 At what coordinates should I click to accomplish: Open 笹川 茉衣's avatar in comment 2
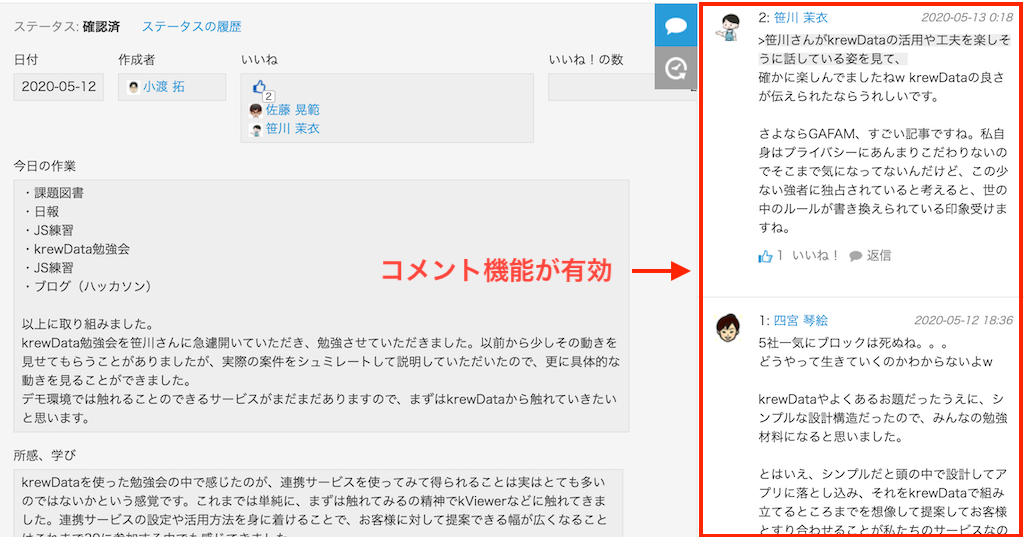pos(729,27)
